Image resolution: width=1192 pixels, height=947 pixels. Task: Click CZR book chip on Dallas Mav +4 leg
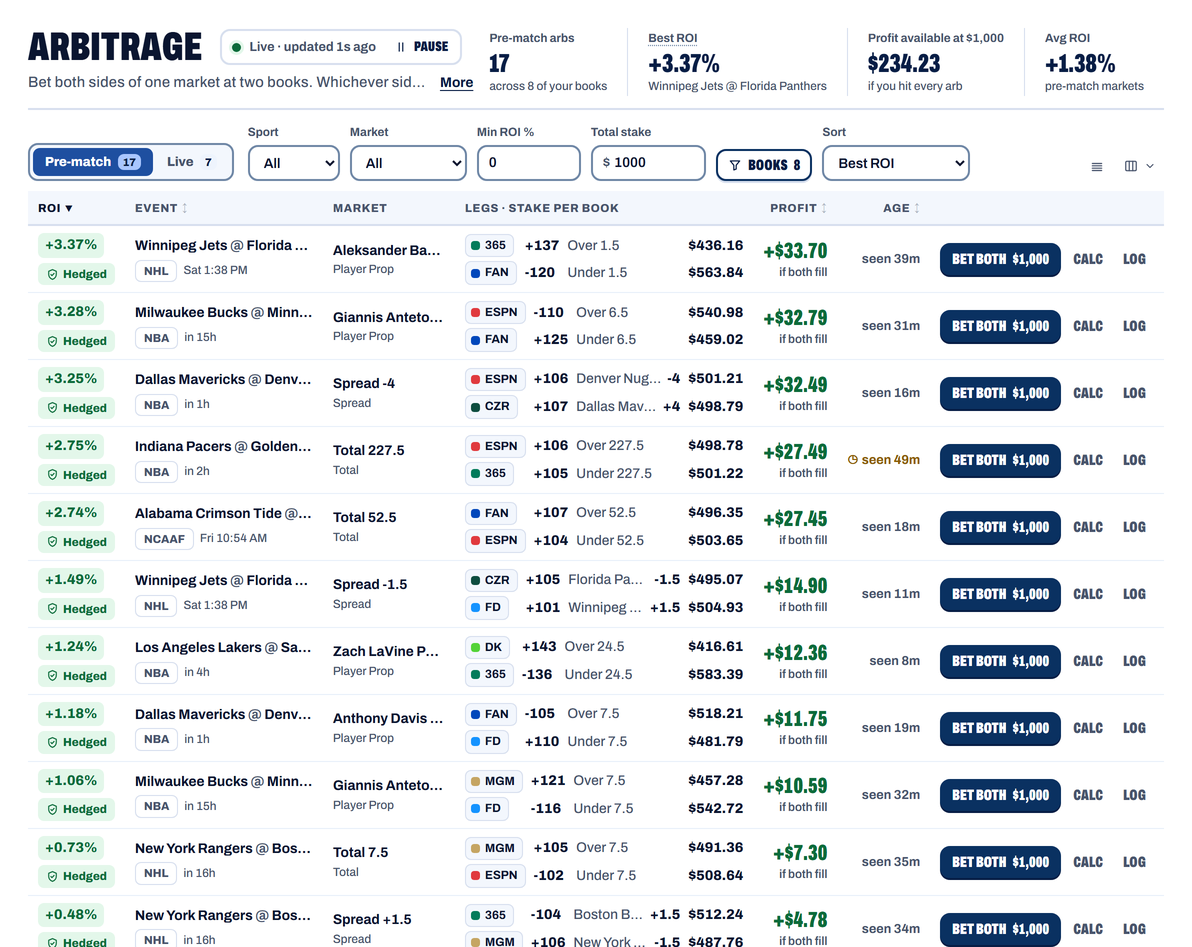coord(490,407)
